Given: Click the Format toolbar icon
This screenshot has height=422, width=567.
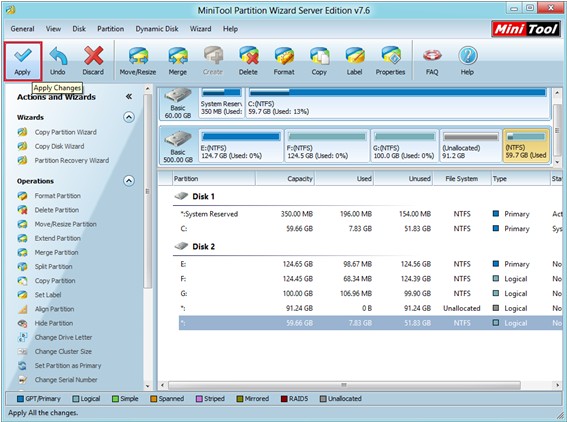Looking at the screenshot, I should point(284,61).
